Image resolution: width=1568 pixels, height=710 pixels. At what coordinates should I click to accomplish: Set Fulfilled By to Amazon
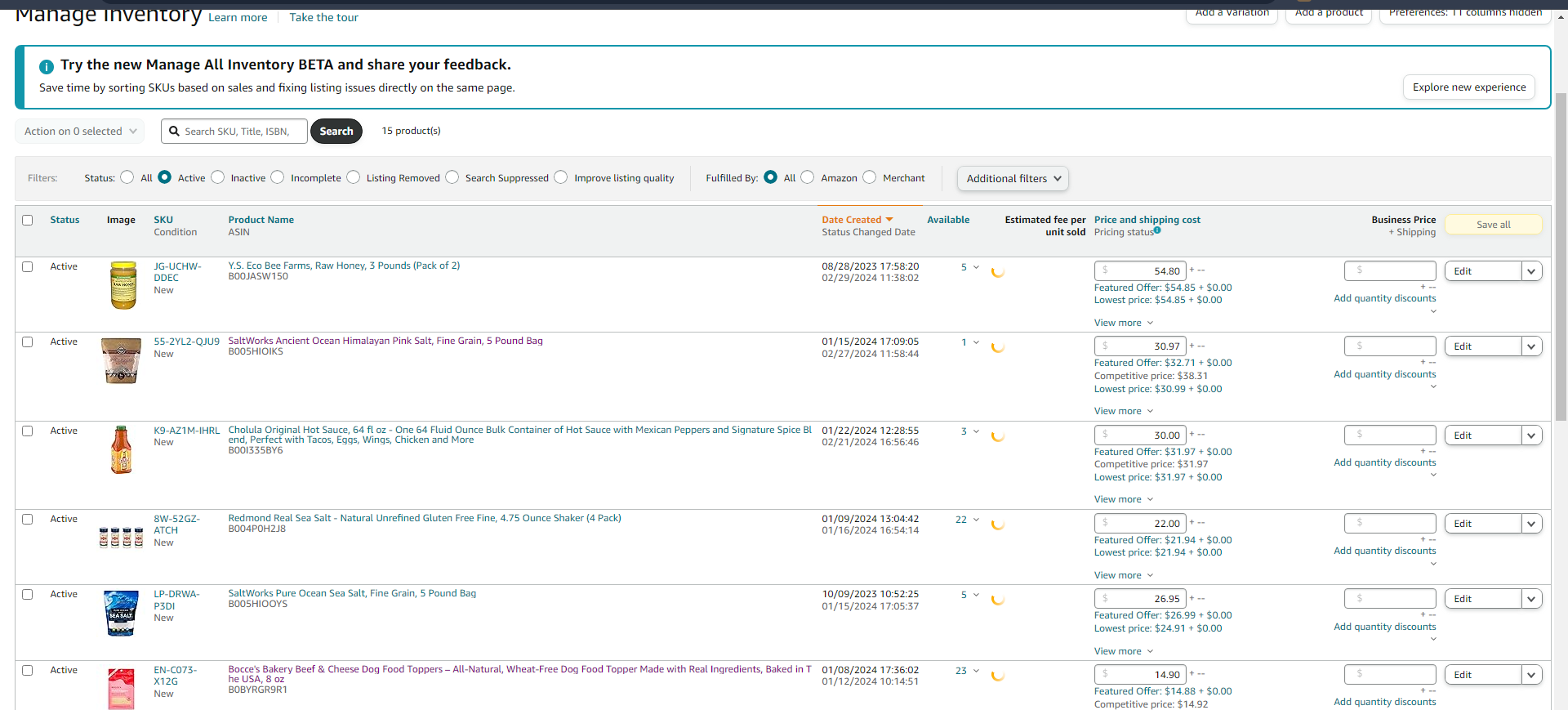point(807,177)
